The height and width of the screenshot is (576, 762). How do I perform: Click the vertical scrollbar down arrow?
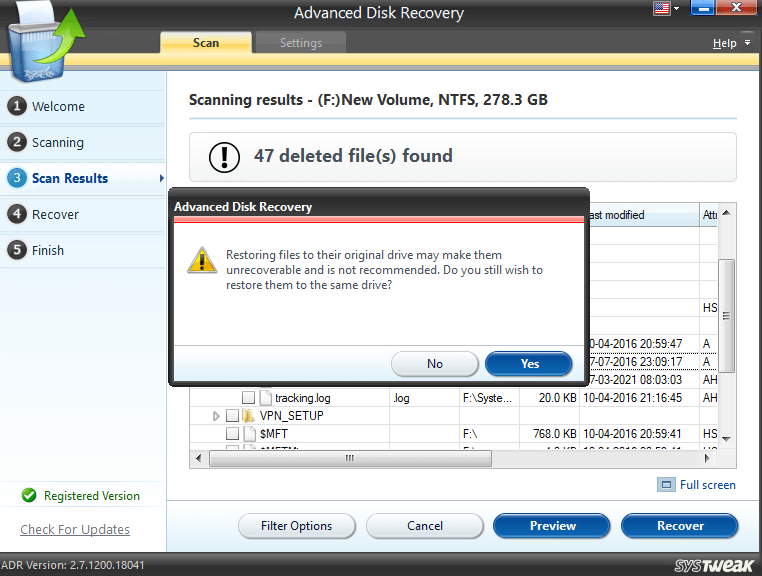[x=726, y=439]
